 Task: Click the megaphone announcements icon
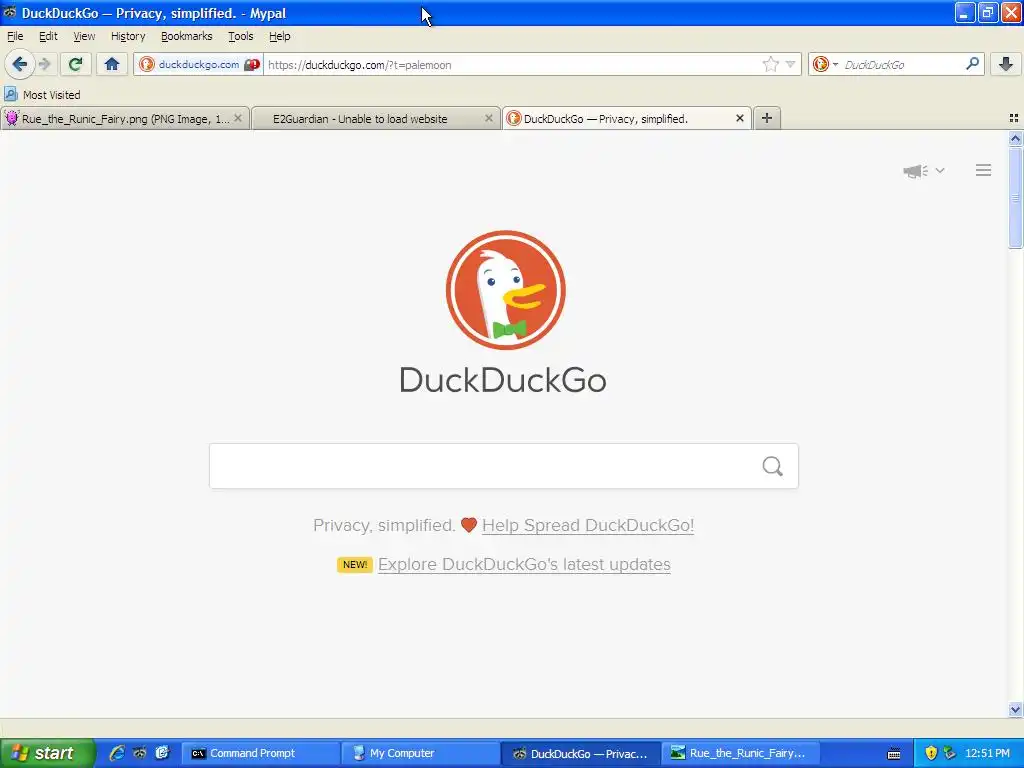click(916, 171)
